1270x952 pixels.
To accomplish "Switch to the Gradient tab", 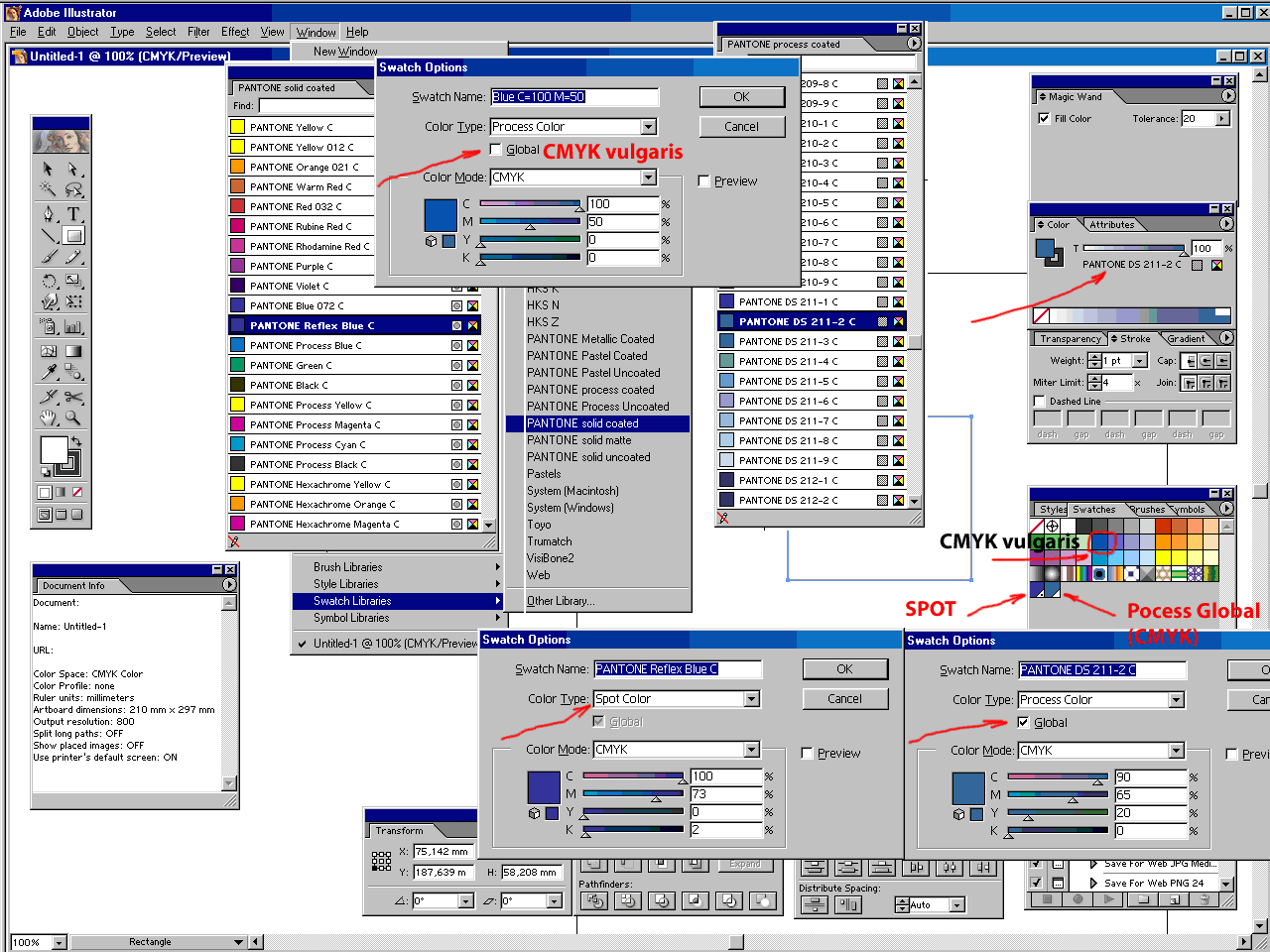I will coord(1187,339).
